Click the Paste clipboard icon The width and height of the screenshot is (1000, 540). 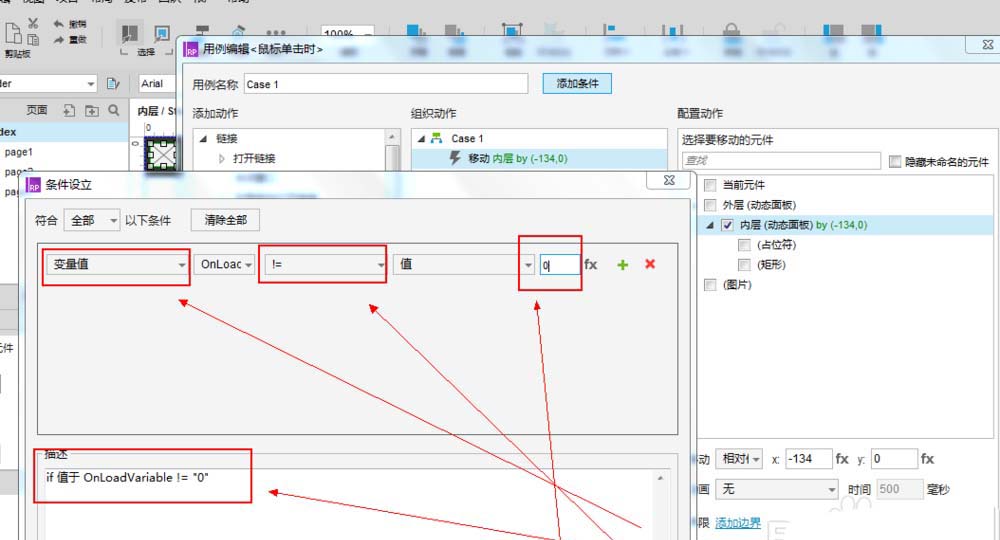[x=13, y=33]
